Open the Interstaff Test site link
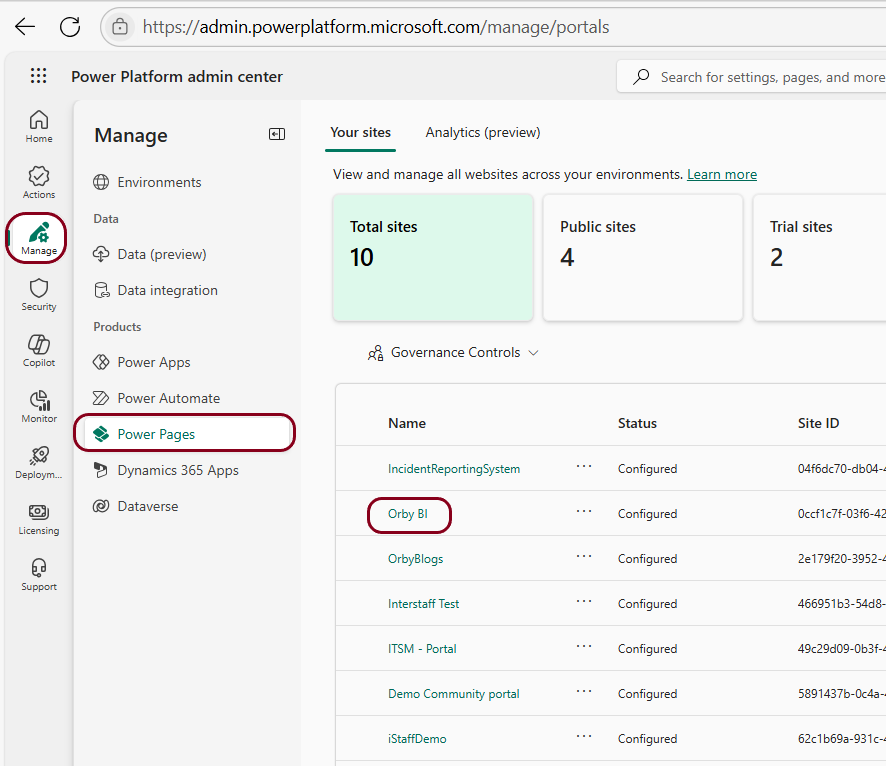Image resolution: width=886 pixels, height=766 pixels. click(x=423, y=604)
